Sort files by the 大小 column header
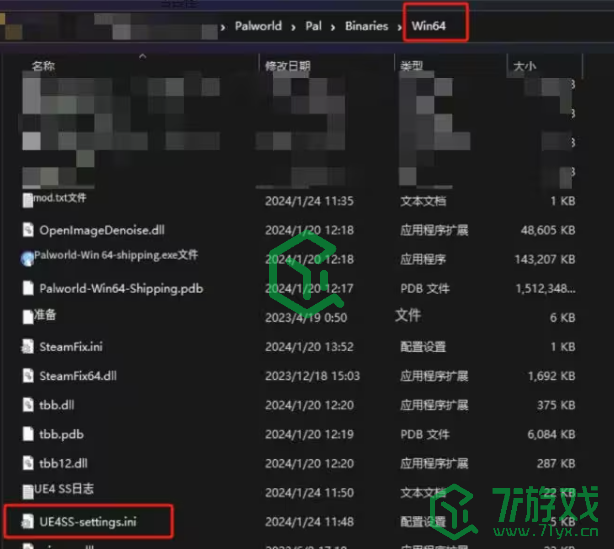Screen dimensions: 614x549 click(524, 66)
